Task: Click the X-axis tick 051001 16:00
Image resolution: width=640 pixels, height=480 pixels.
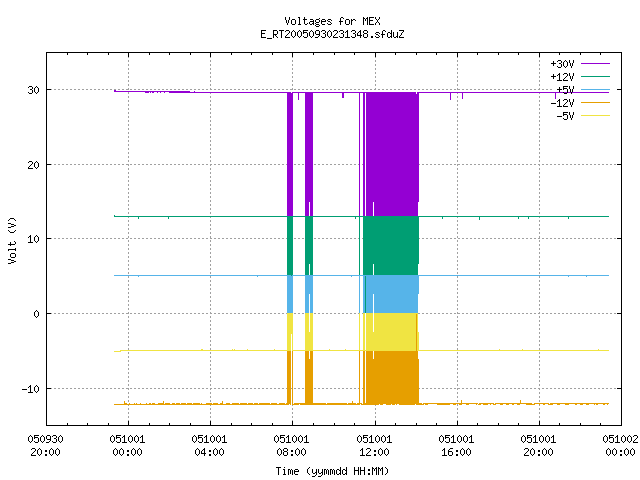Action: (456, 446)
